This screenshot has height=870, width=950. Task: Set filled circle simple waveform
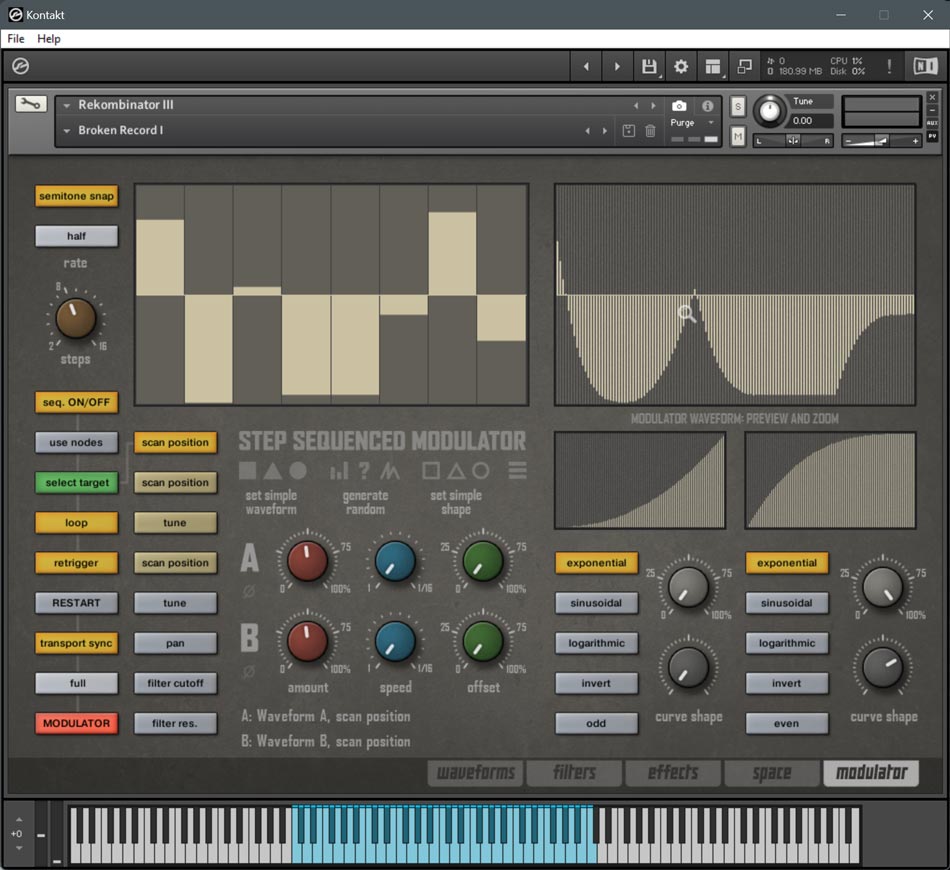[x=297, y=470]
